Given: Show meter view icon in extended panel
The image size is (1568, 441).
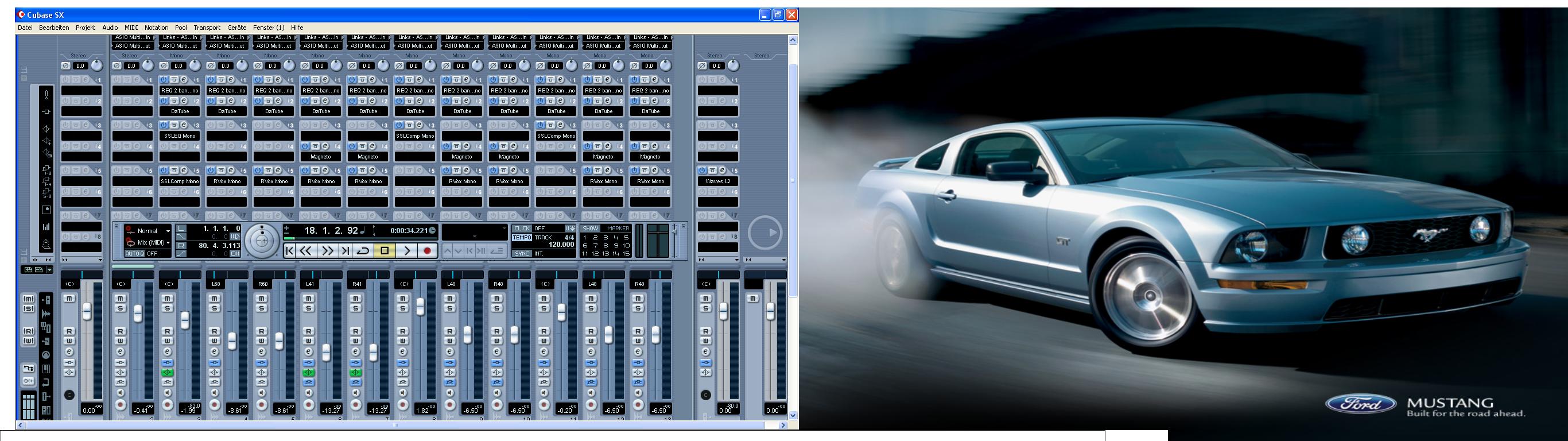Looking at the screenshot, I should (x=46, y=227).
